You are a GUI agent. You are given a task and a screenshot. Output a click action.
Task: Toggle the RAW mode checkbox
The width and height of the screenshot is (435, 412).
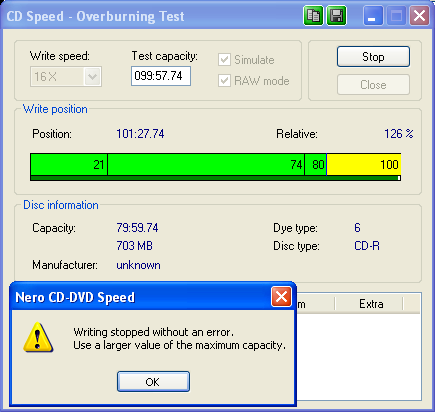click(x=224, y=81)
